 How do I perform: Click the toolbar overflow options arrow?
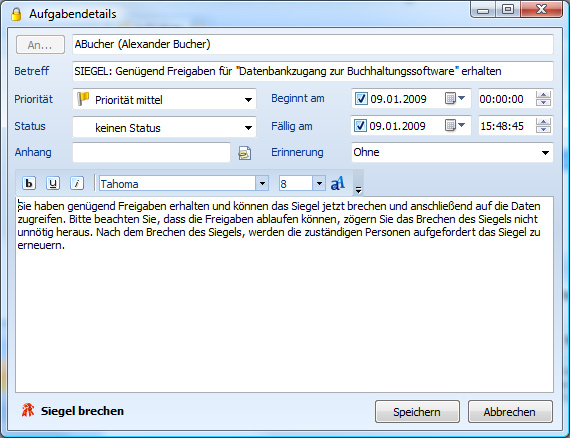[x=358, y=189]
